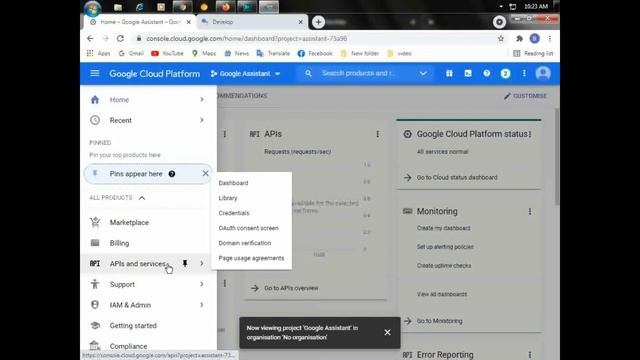Open notifications badge showing 2
Image resolution: width=640 pixels, height=360 pixels.
(505, 73)
